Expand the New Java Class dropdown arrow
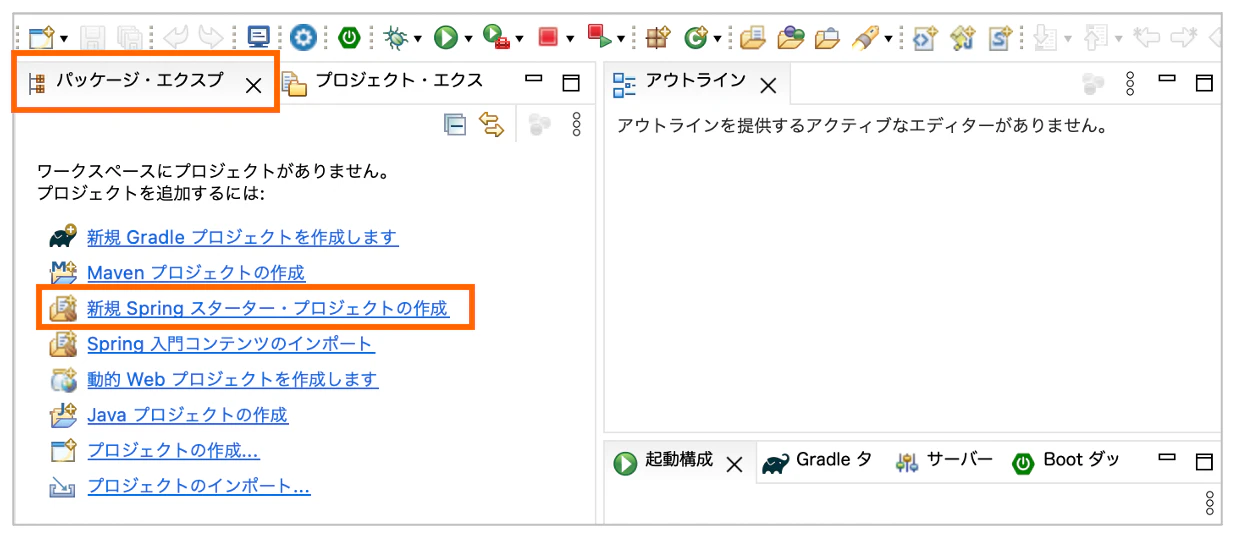Screen dimensions: 1234x534 717,39
